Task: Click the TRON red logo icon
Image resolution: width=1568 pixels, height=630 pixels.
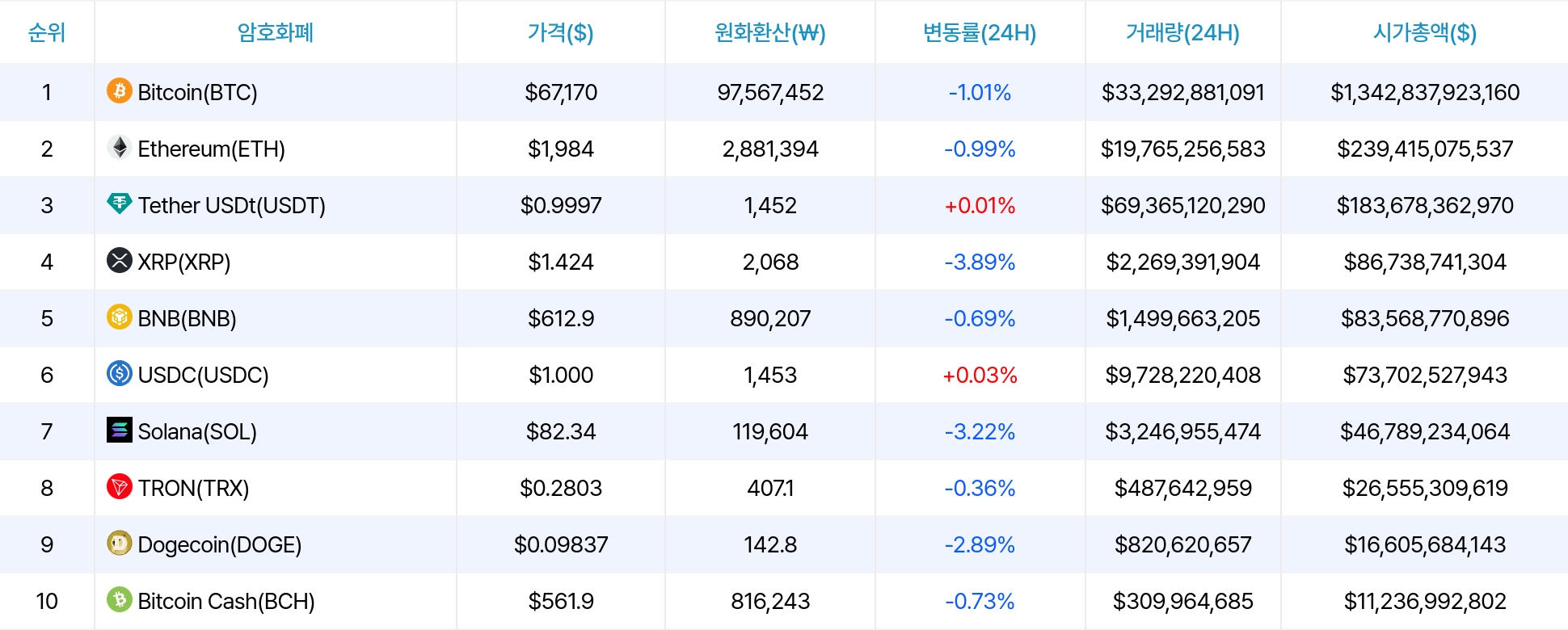Action: tap(120, 486)
